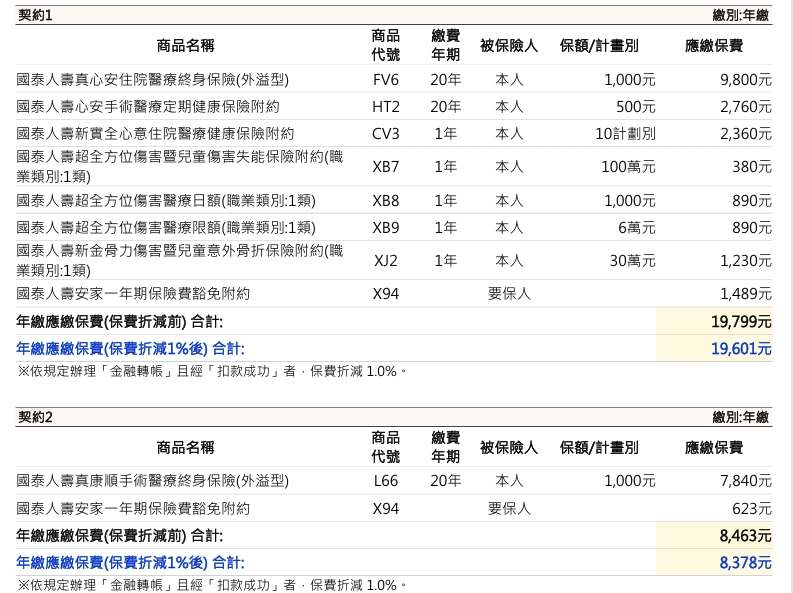The image size is (793, 593).
Task: Click product code FV6
Action: (x=385, y=80)
